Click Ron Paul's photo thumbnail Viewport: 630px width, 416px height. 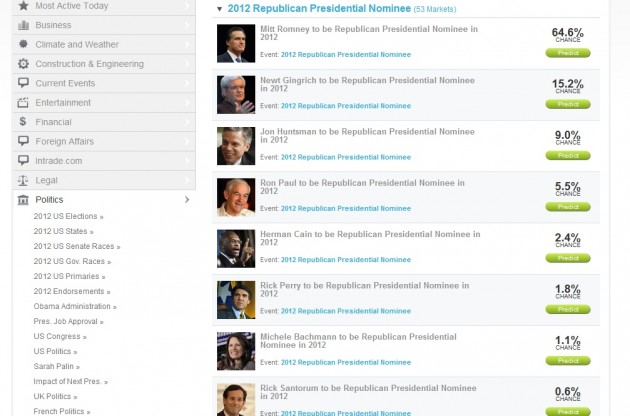pos(236,197)
